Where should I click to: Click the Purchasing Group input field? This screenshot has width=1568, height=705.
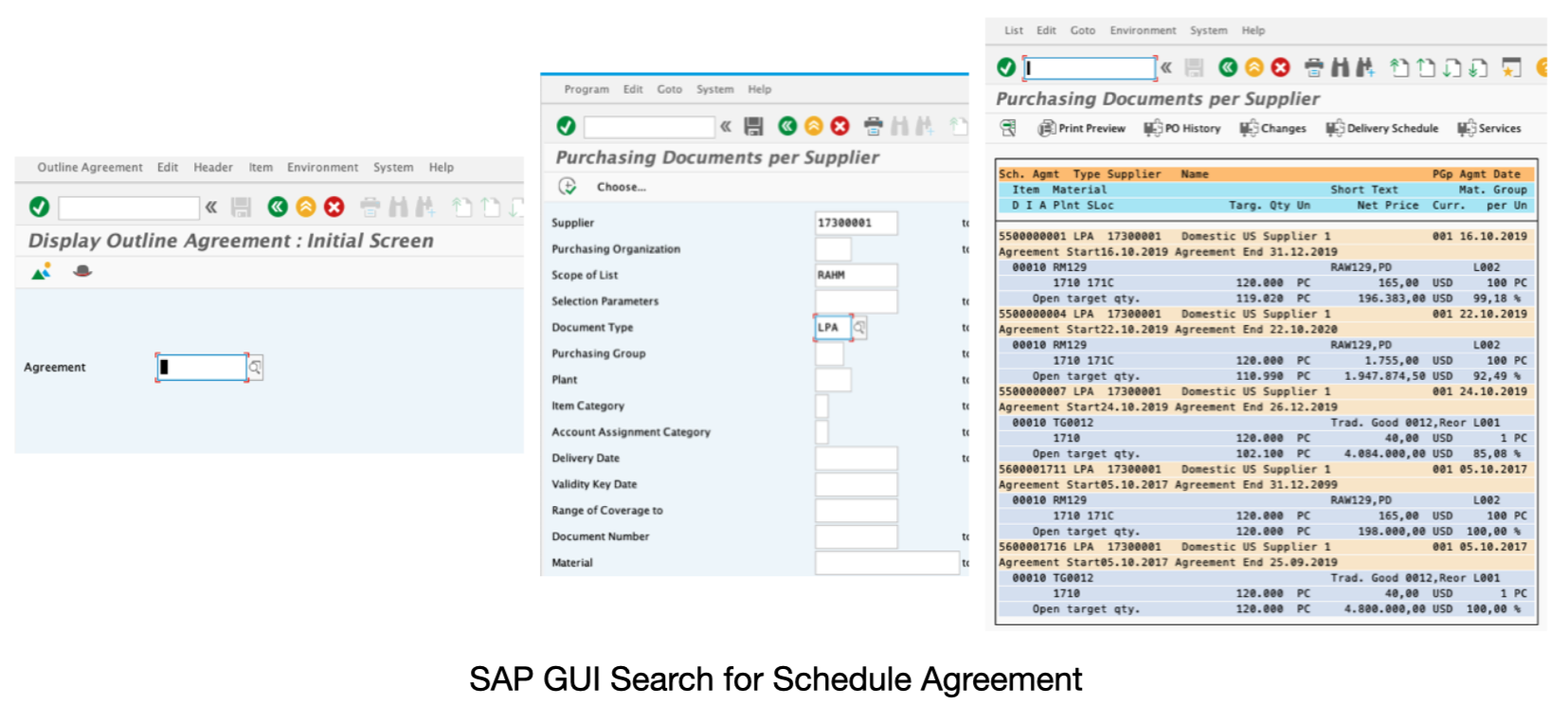pos(829,353)
